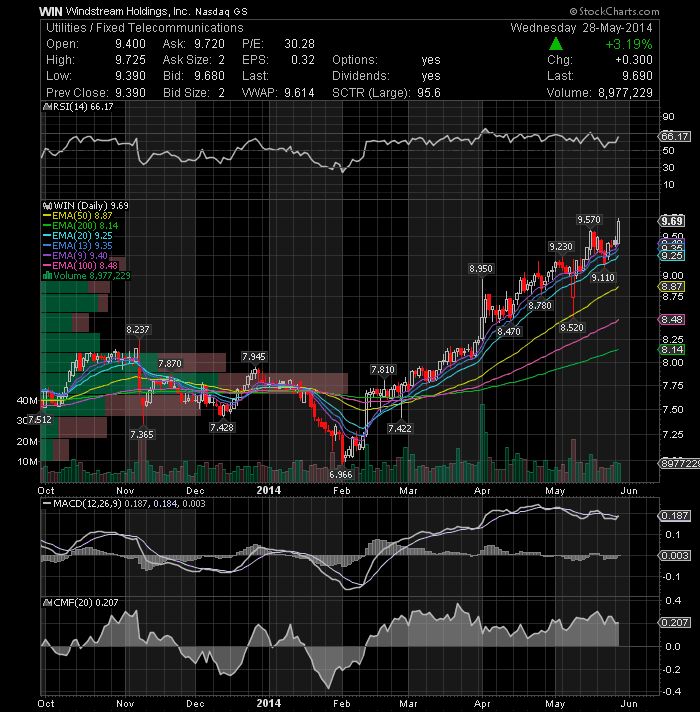Click the pink EMA axis label '8.48'

pyautogui.click(x=672, y=320)
